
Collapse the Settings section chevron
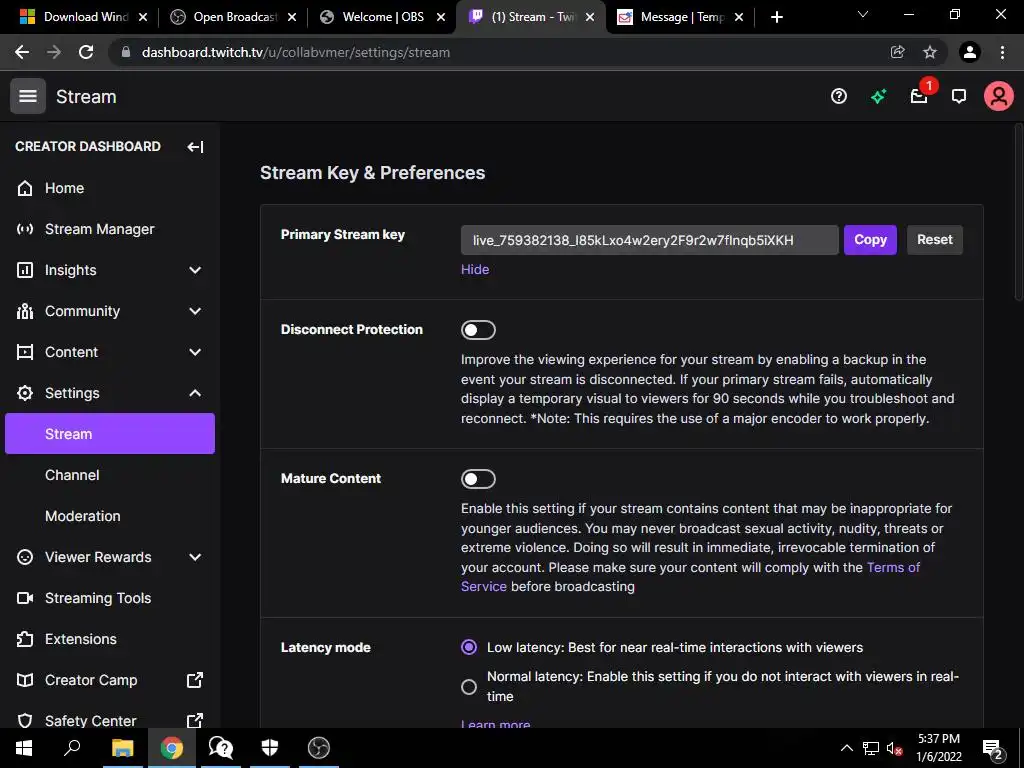pyautogui.click(x=195, y=393)
